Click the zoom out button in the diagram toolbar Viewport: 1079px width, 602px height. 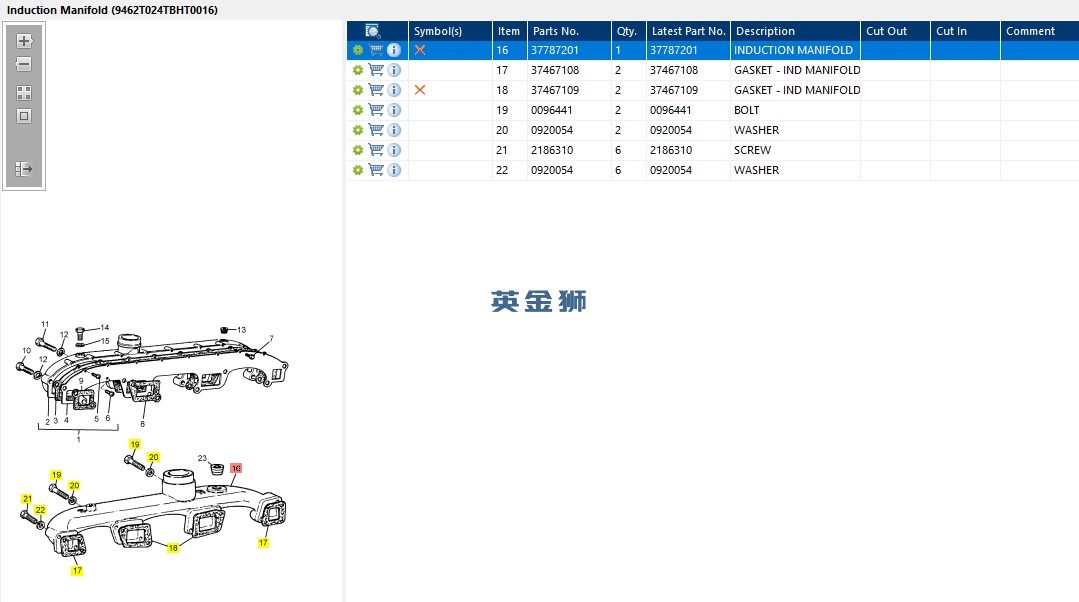tap(24, 64)
